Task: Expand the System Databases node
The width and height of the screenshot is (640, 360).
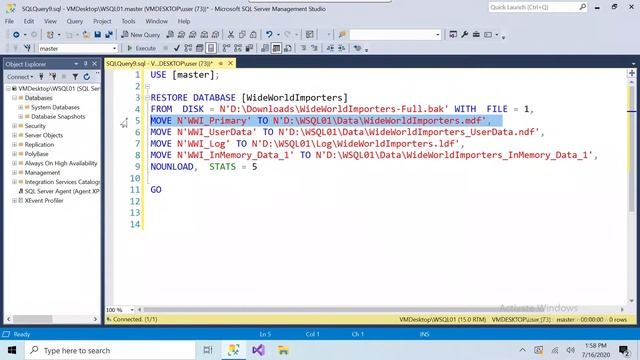Action: (20, 107)
